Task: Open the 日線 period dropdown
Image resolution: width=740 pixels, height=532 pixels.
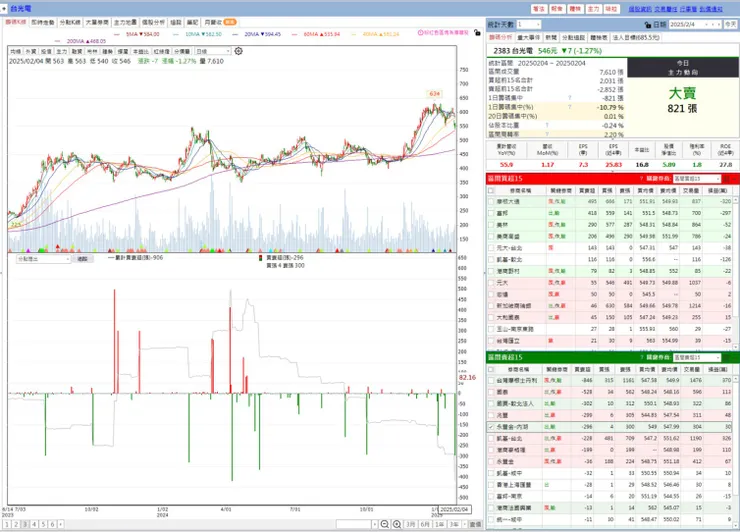Action: tap(213, 51)
